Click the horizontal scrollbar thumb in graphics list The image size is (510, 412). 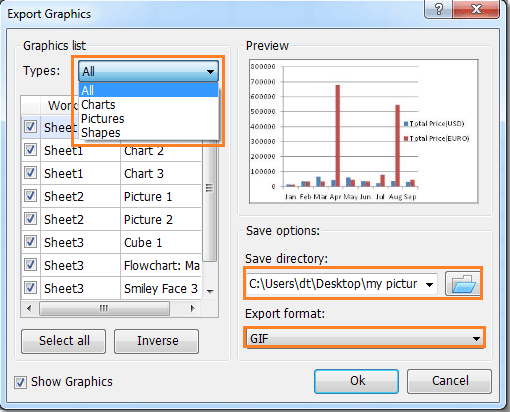click(104, 308)
